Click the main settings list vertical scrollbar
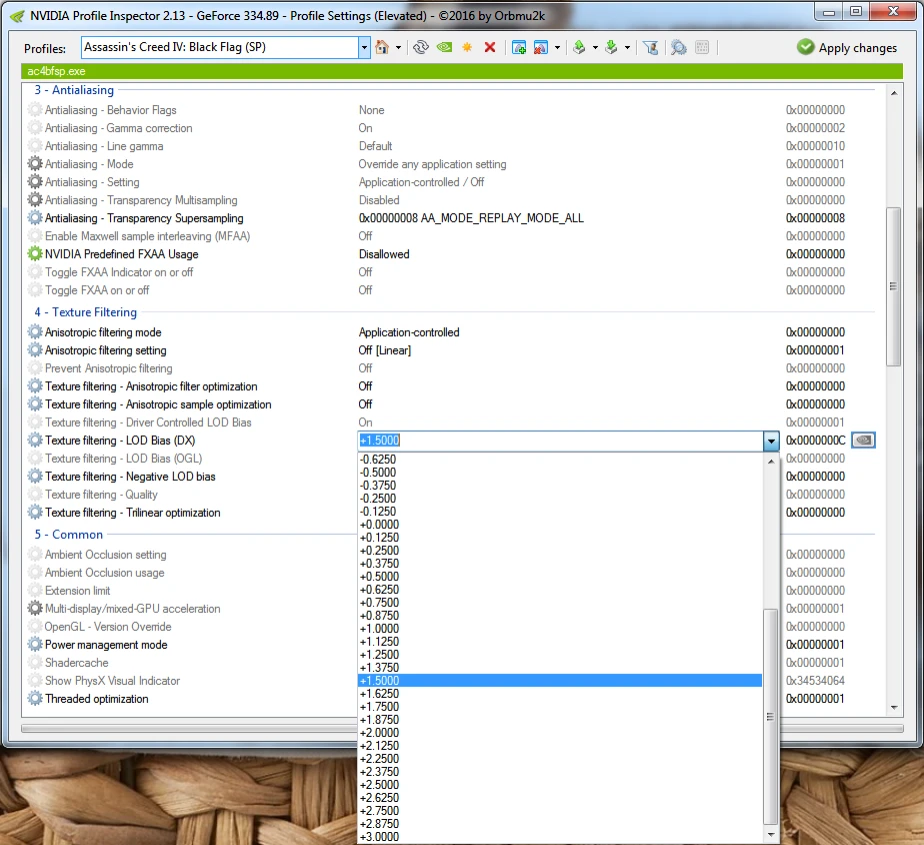Image resolution: width=924 pixels, height=845 pixels. (x=894, y=285)
